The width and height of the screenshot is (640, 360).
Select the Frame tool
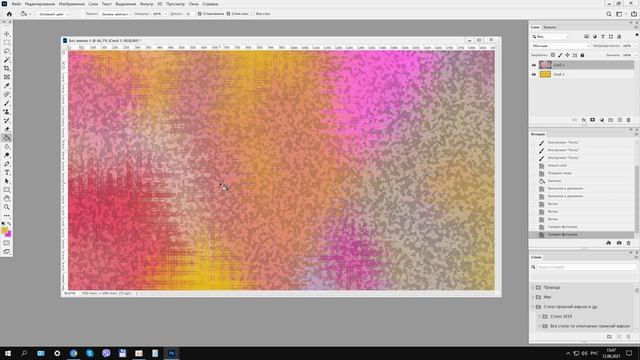(x=7, y=77)
